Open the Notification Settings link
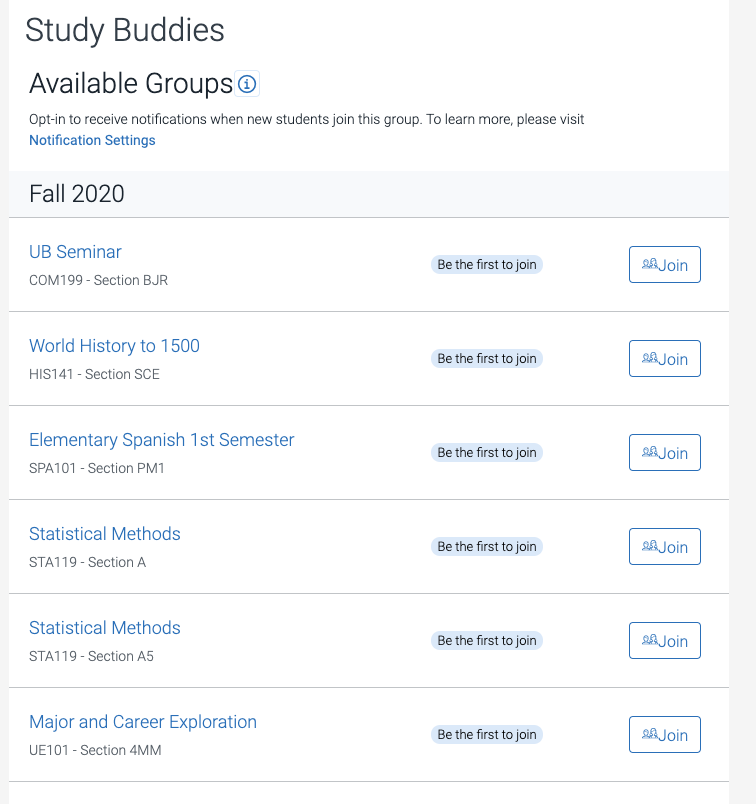This screenshot has width=756, height=804. pos(92,141)
